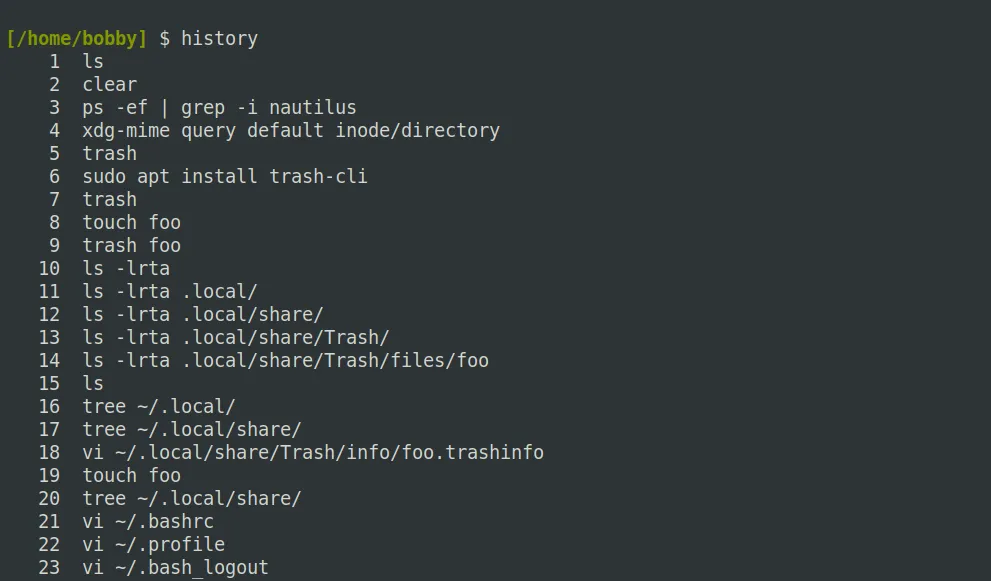991x581 pixels.
Task: Click the vi ~/.bashrc entry
Action: click(x=148, y=522)
